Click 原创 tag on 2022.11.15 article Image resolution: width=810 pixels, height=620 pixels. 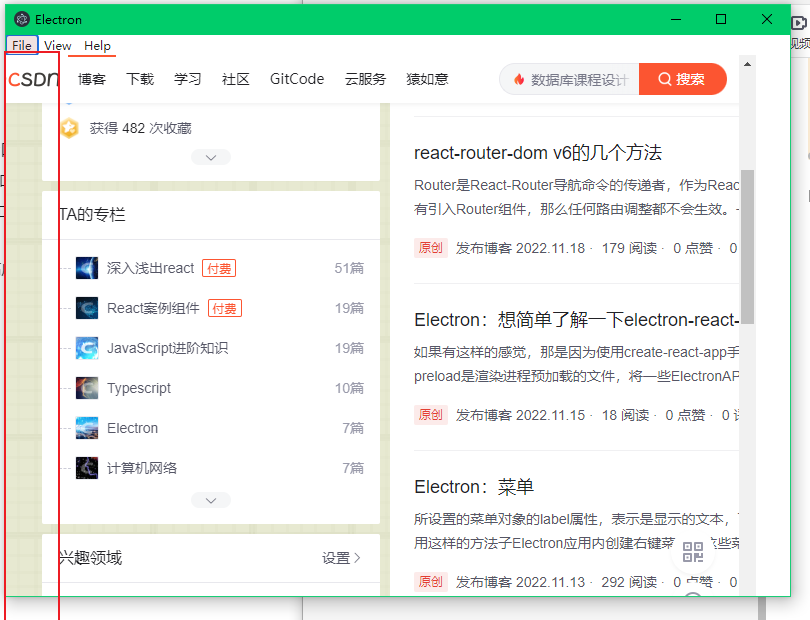coord(430,415)
